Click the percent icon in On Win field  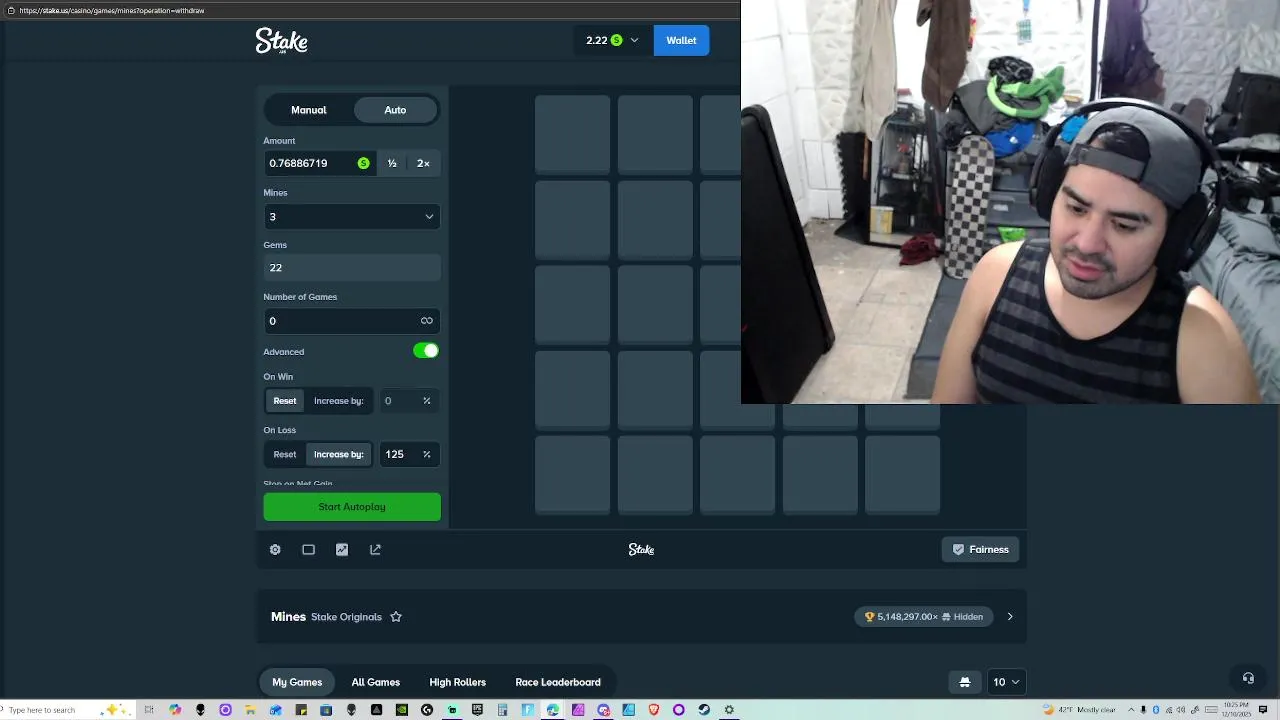click(x=426, y=401)
